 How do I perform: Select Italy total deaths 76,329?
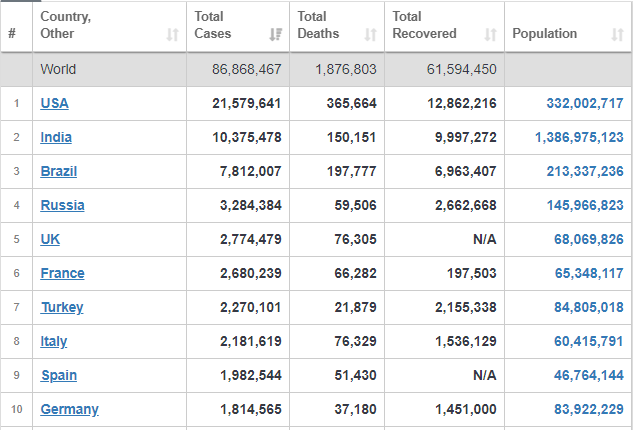[355, 341]
